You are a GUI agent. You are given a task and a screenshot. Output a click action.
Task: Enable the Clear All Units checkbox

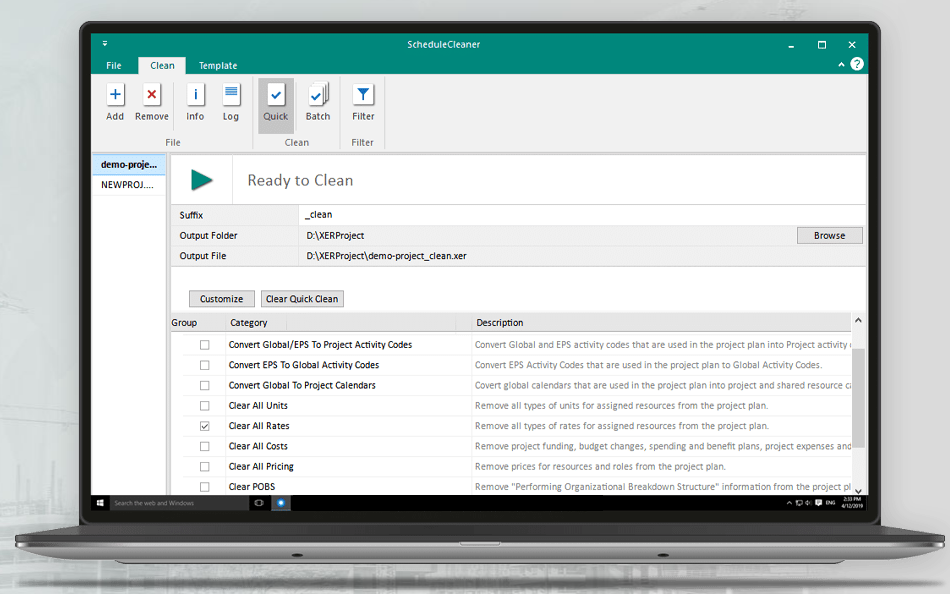point(205,406)
